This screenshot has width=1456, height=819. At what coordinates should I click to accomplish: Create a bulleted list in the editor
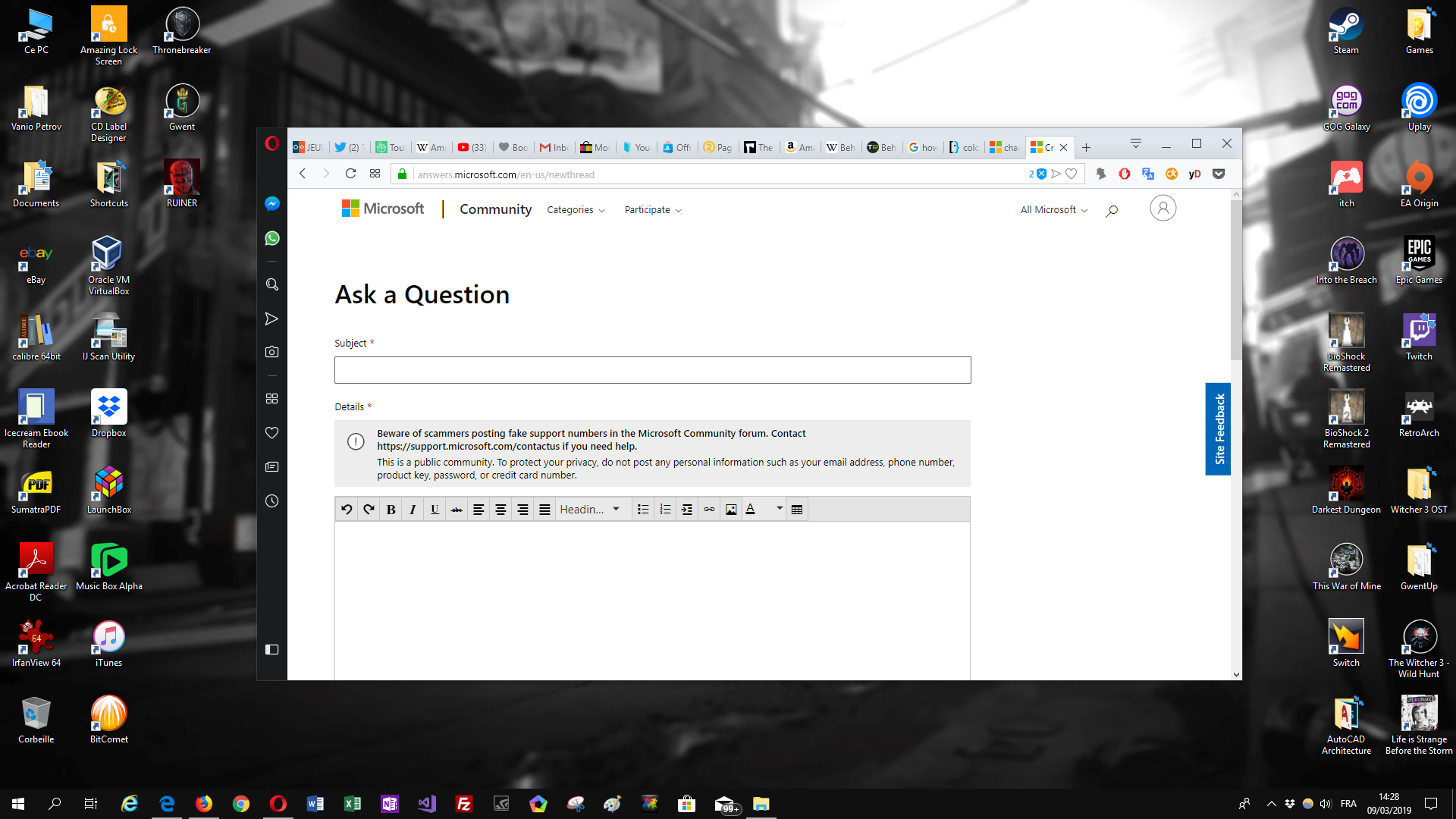642,509
